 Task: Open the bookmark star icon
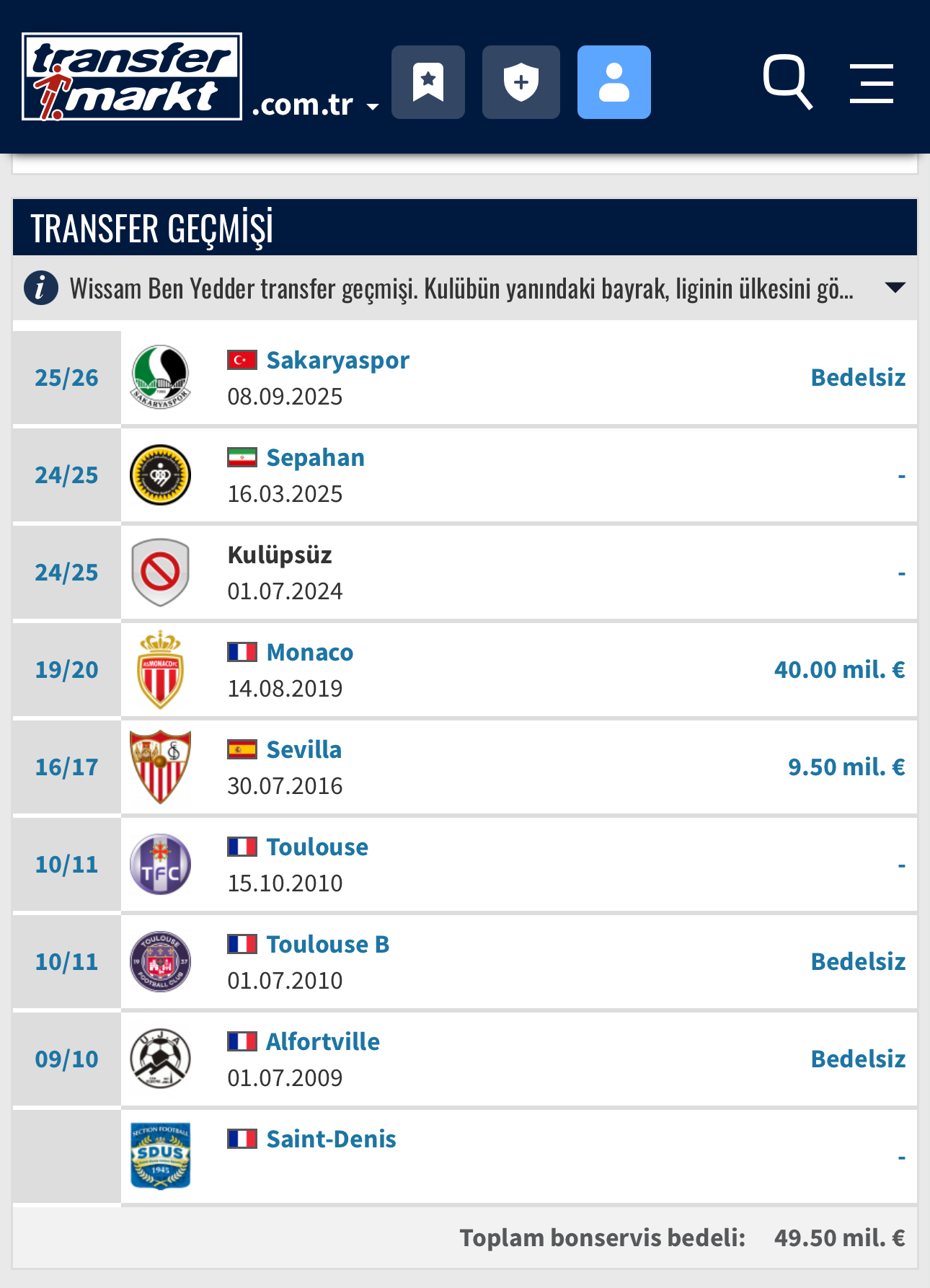(x=428, y=82)
